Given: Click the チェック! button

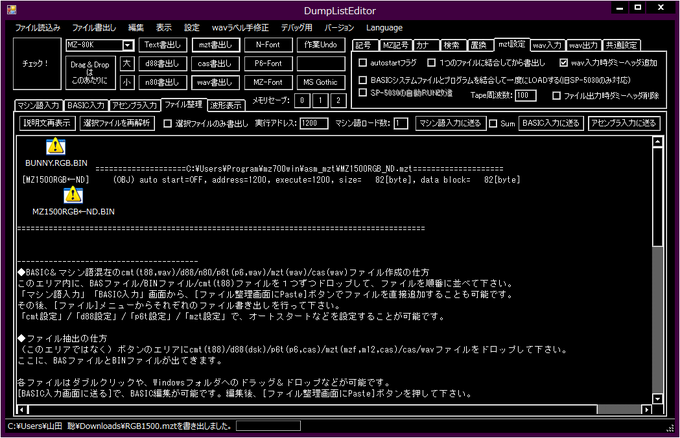Looking at the screenshot, I should pos(37,63).
